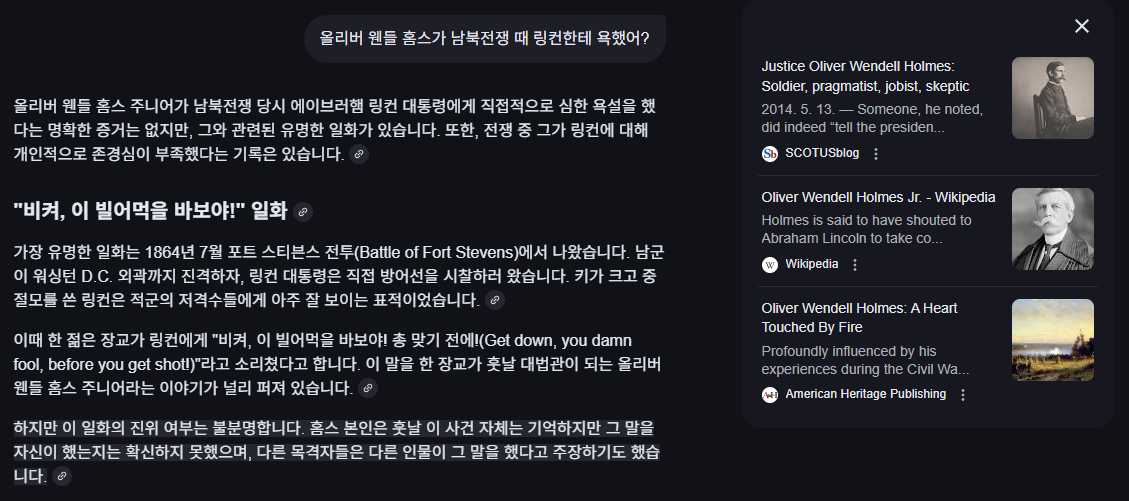Close the sources side panel
This screenshot has width=1129, height=501.
click(1081, 26)
